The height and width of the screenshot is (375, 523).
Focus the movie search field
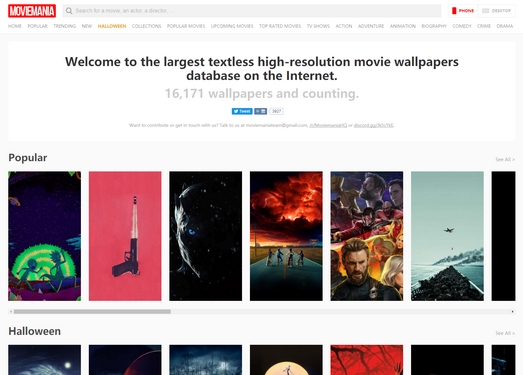pos(252,11)
